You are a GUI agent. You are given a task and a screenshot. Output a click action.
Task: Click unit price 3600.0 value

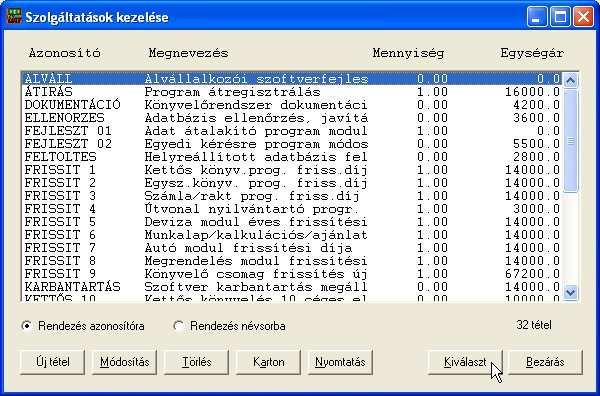tap(536, 118)
